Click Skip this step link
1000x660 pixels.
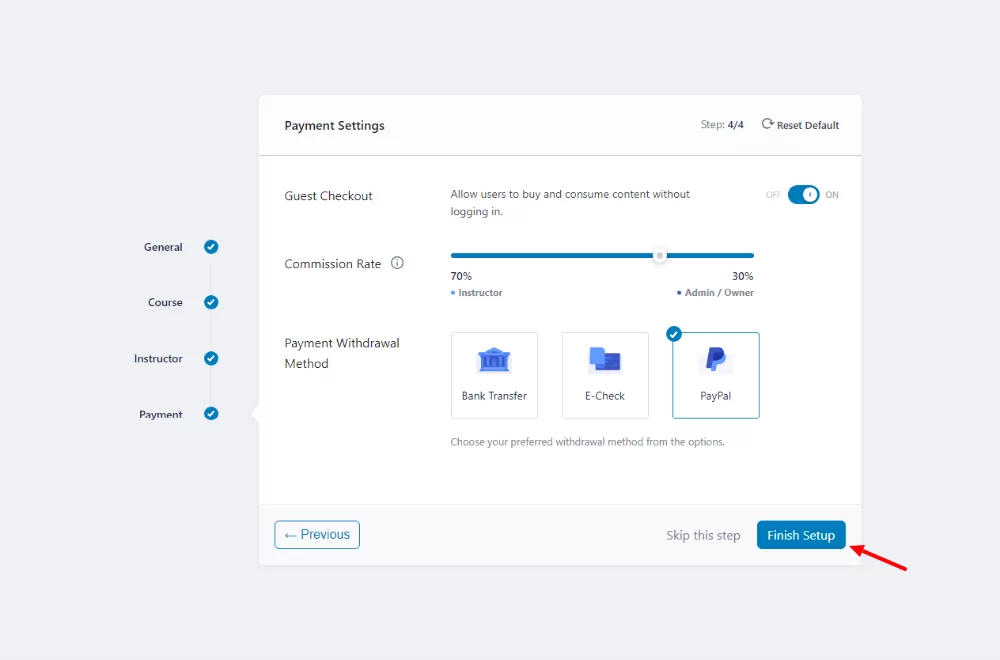(x=703, y=535)
